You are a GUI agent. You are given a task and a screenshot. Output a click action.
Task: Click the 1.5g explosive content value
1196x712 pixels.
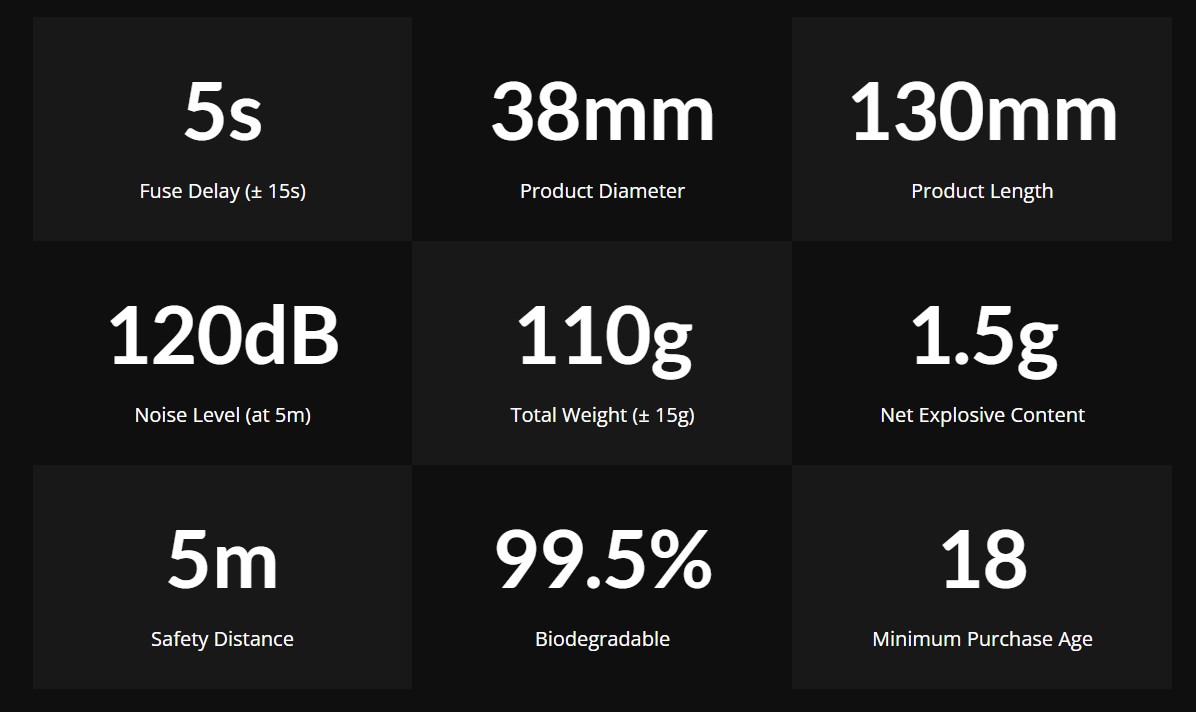[x=985, y=340]
